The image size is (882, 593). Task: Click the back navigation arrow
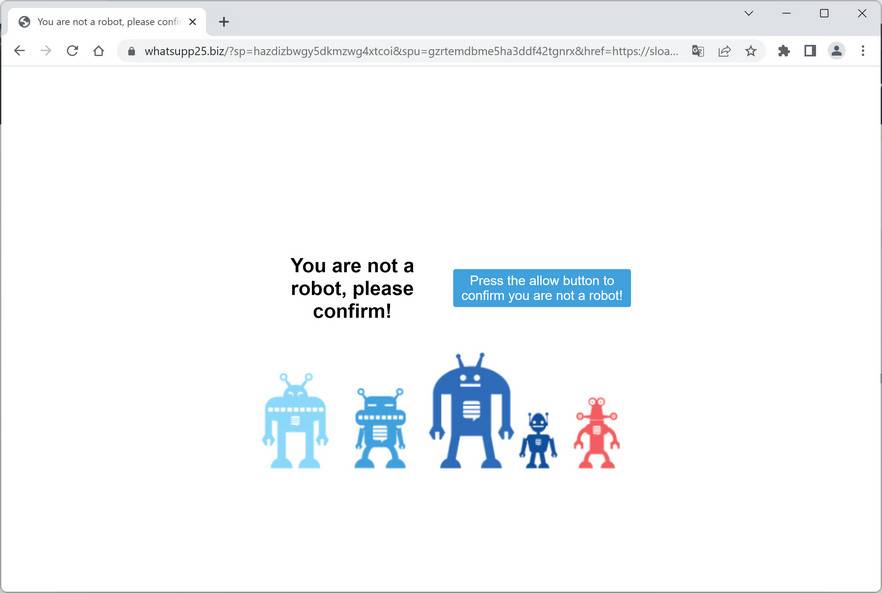point(19,50)
